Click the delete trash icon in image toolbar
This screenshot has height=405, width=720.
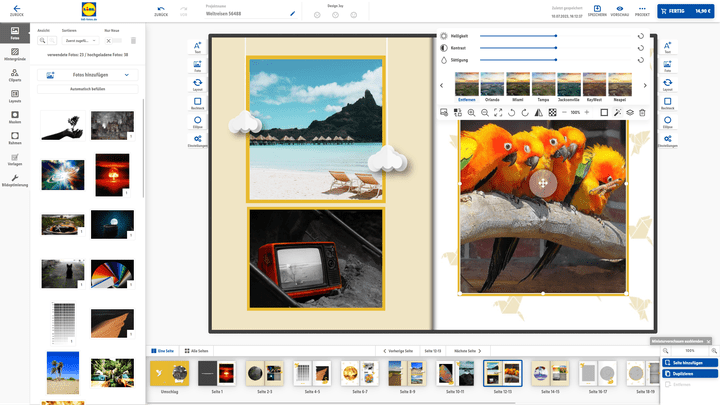point(642,113)
